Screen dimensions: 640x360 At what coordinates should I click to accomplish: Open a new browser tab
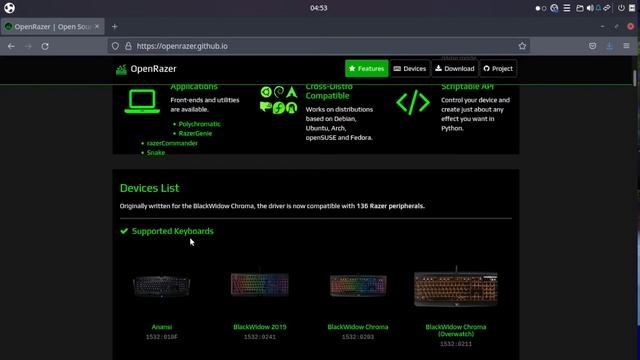(x=115, y=27)
